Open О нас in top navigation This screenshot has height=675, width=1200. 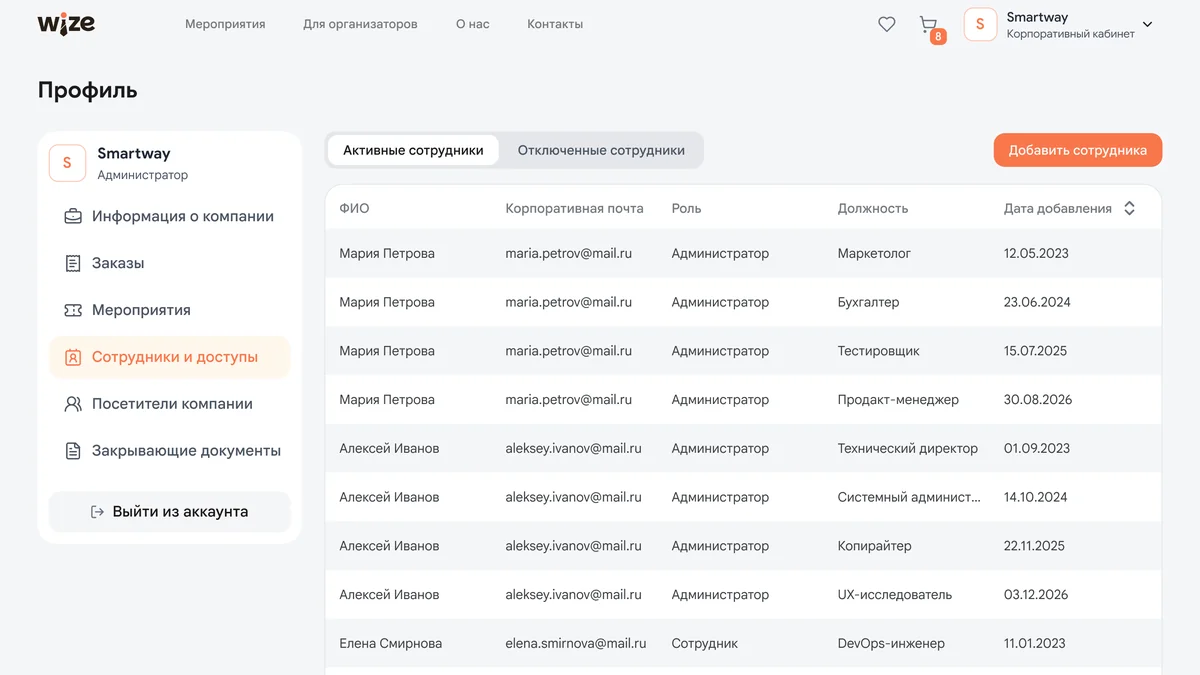click(x=473, y=24)
